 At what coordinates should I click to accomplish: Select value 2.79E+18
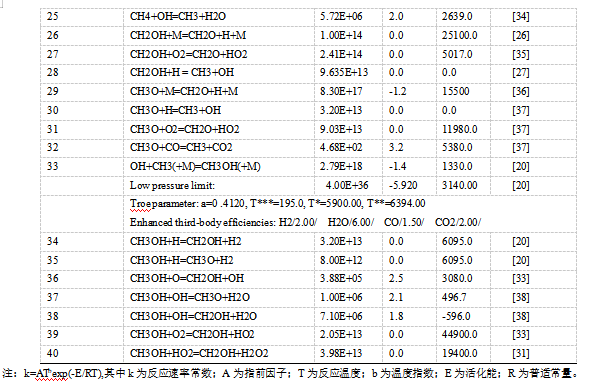point(341,166)
